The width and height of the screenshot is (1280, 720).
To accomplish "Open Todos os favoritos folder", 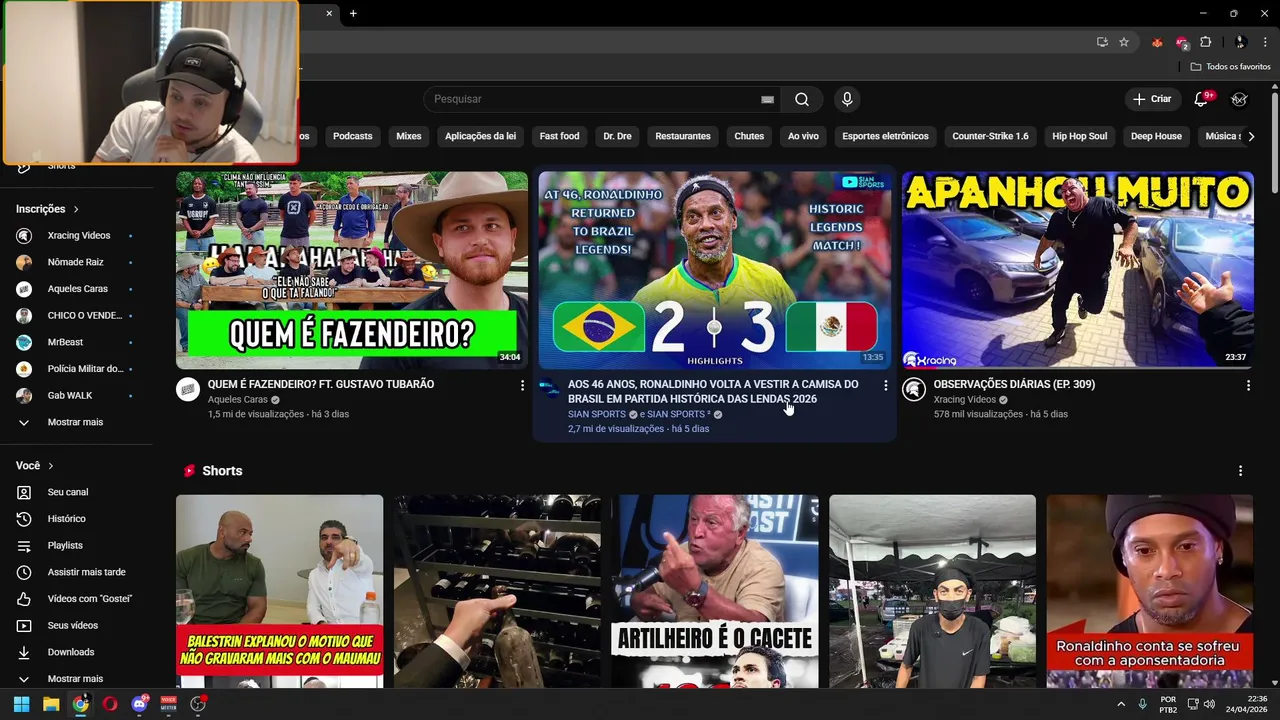I will [1231, 67].
